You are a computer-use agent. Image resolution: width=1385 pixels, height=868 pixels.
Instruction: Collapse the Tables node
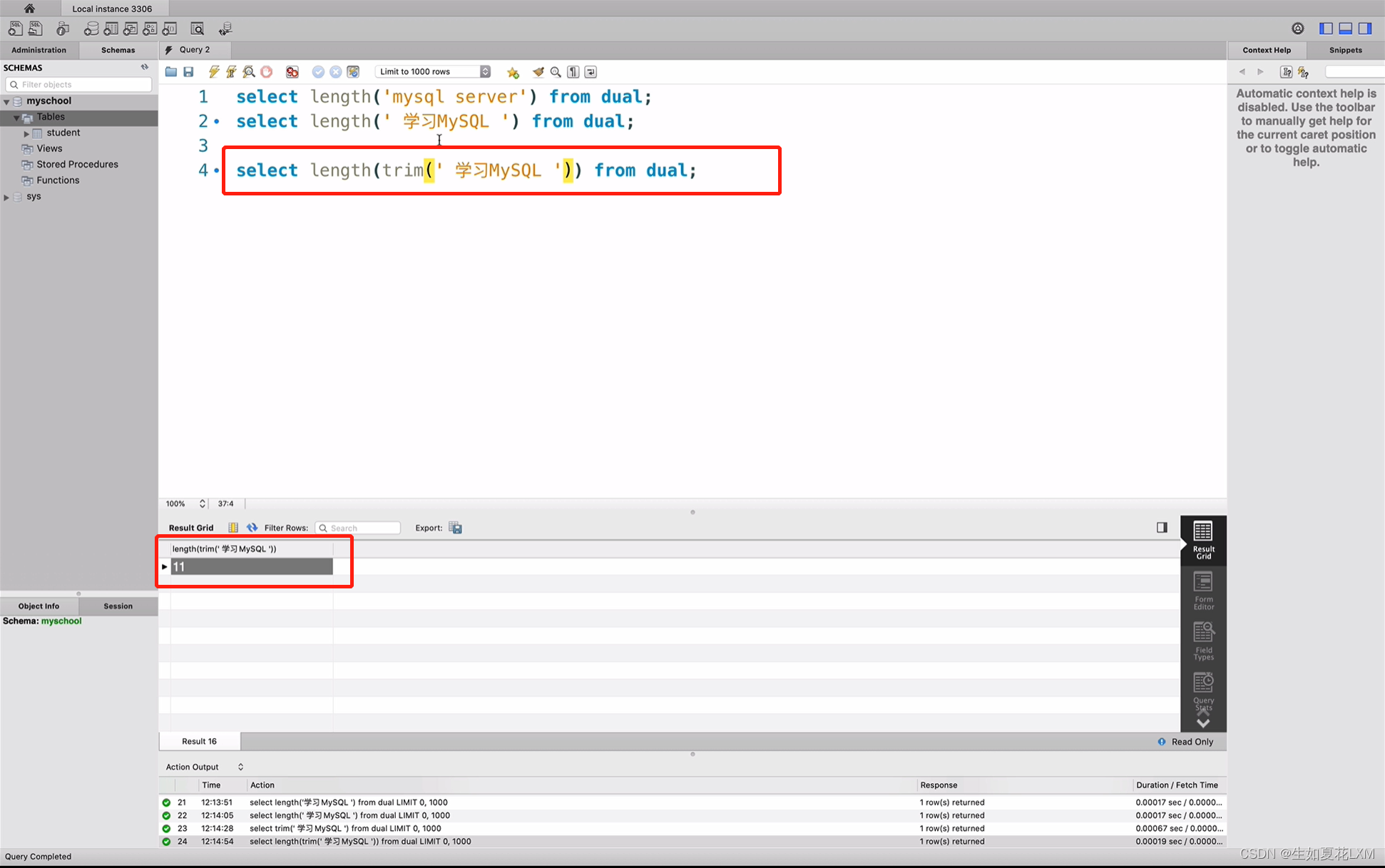coord(16,117)
